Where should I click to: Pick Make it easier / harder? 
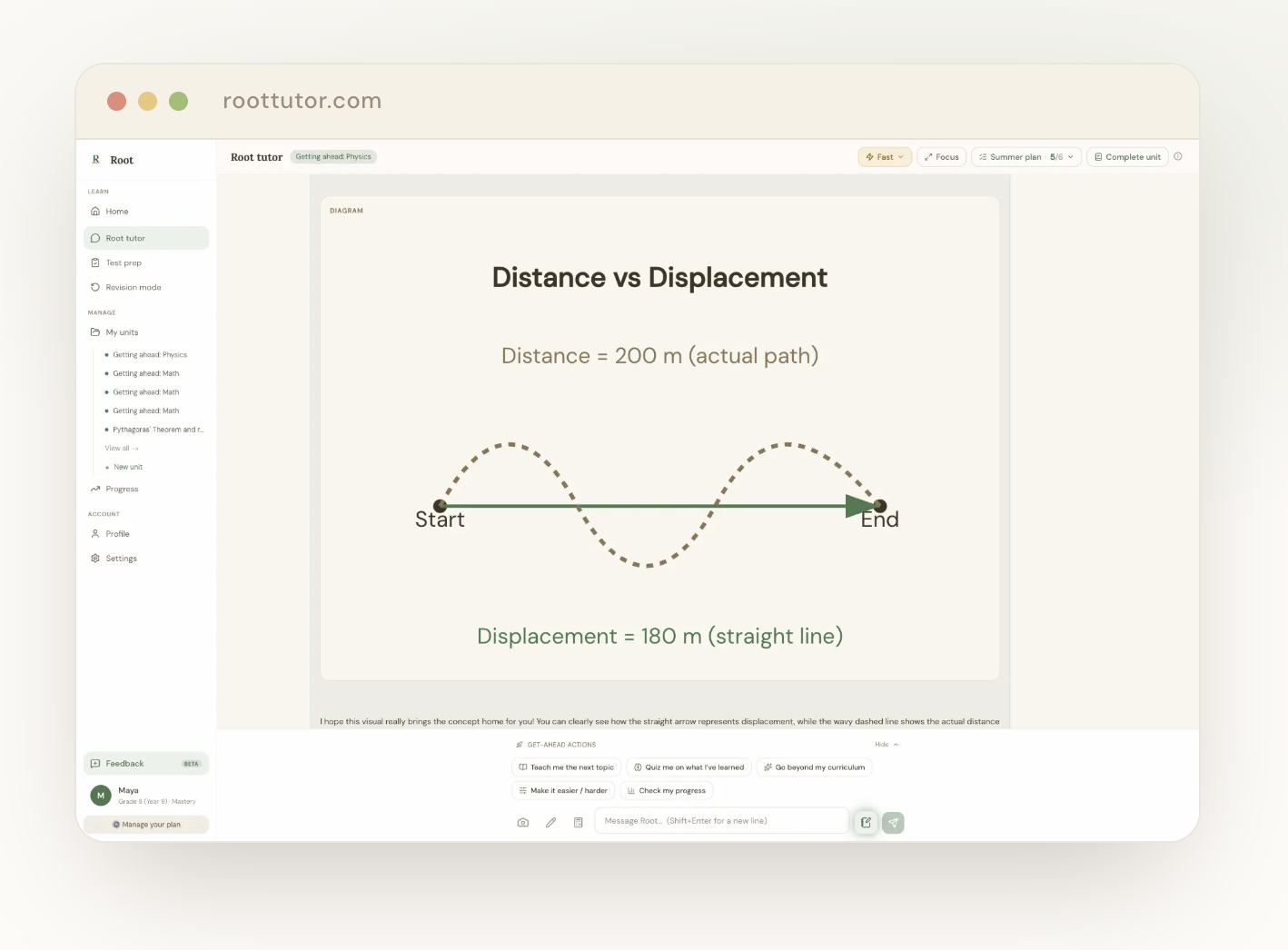[564, 791]
